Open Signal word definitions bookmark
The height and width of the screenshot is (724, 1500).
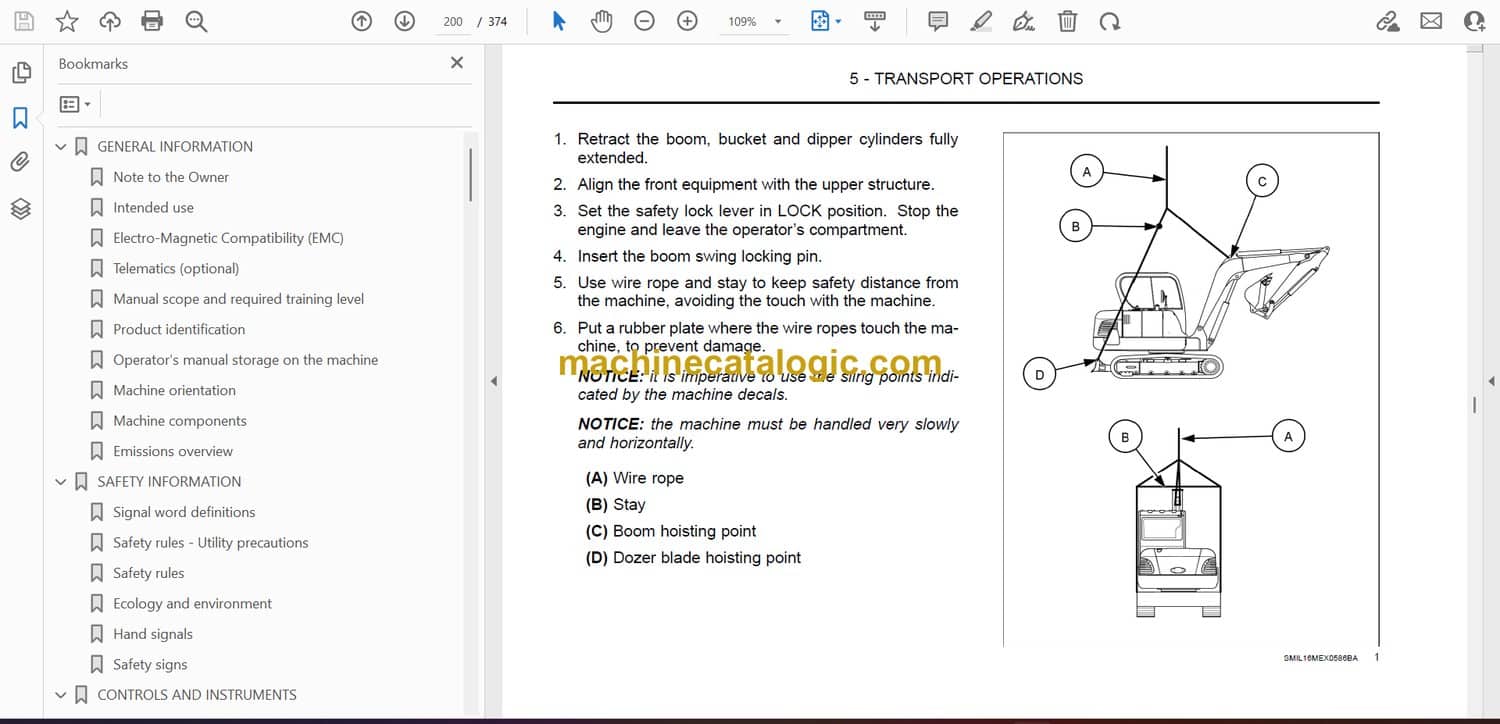(x=184, y=512)
